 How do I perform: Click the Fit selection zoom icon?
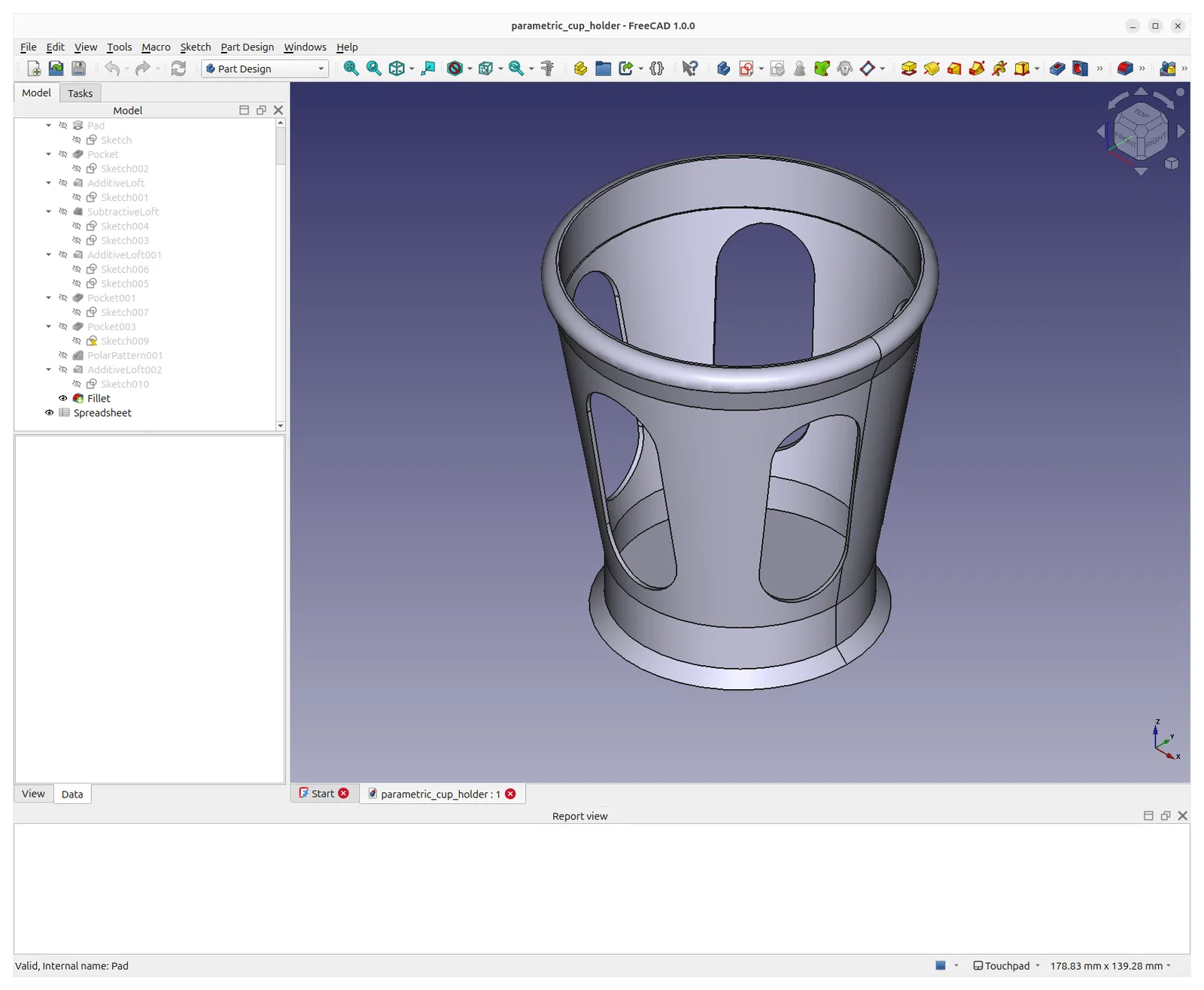[x=374, y=68]
